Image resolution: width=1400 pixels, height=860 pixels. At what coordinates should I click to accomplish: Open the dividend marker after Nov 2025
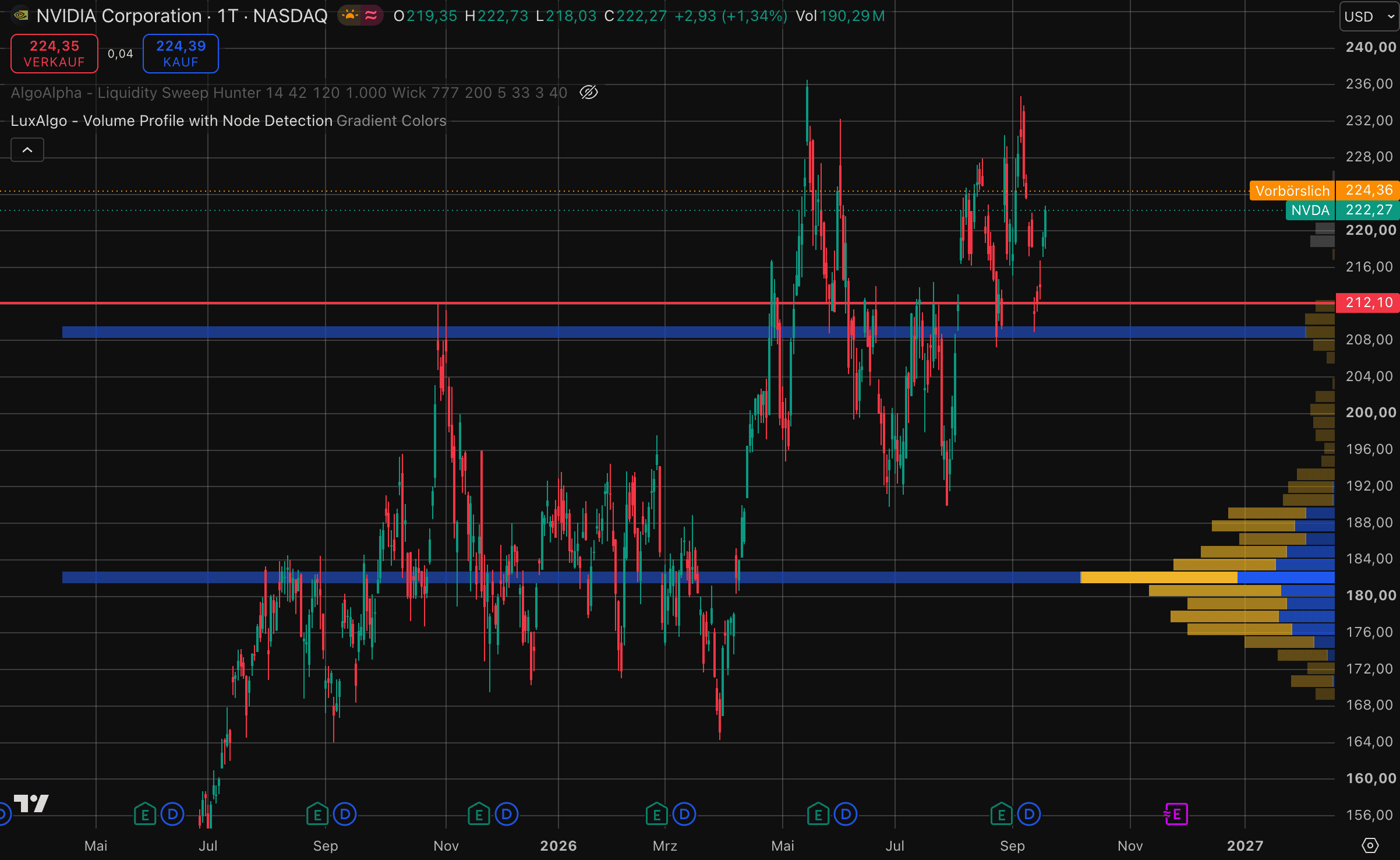507,814
